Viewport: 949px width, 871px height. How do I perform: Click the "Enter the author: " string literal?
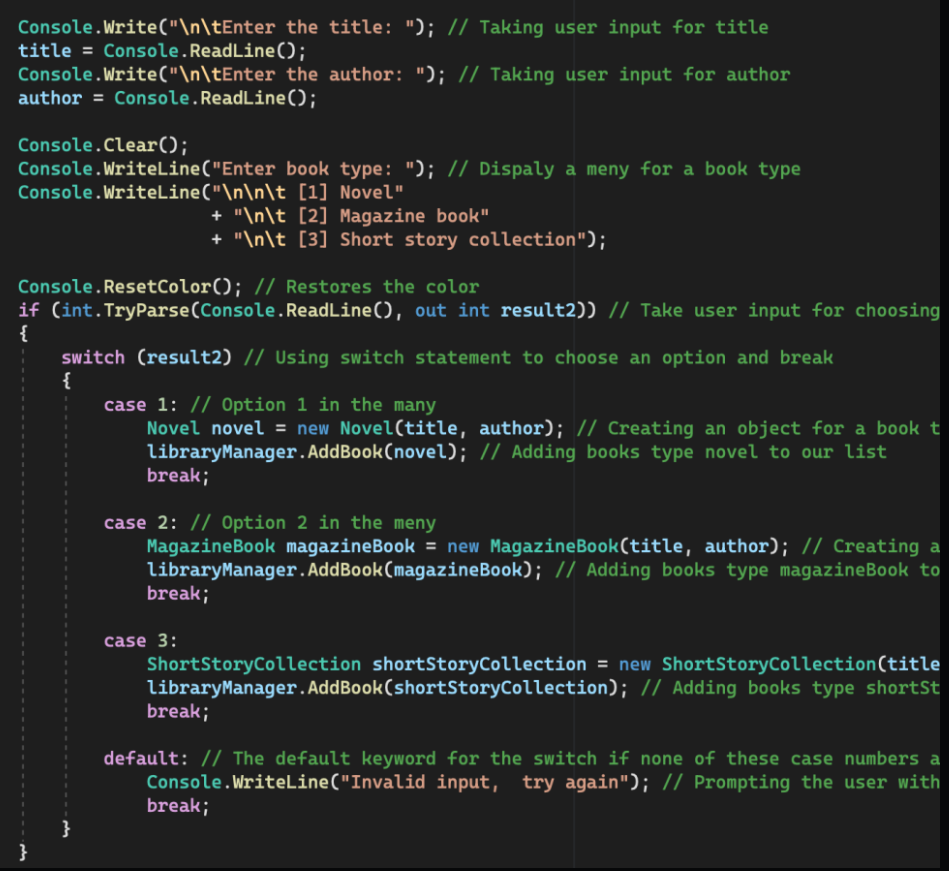pyautogui.click(x=298, y=74)
